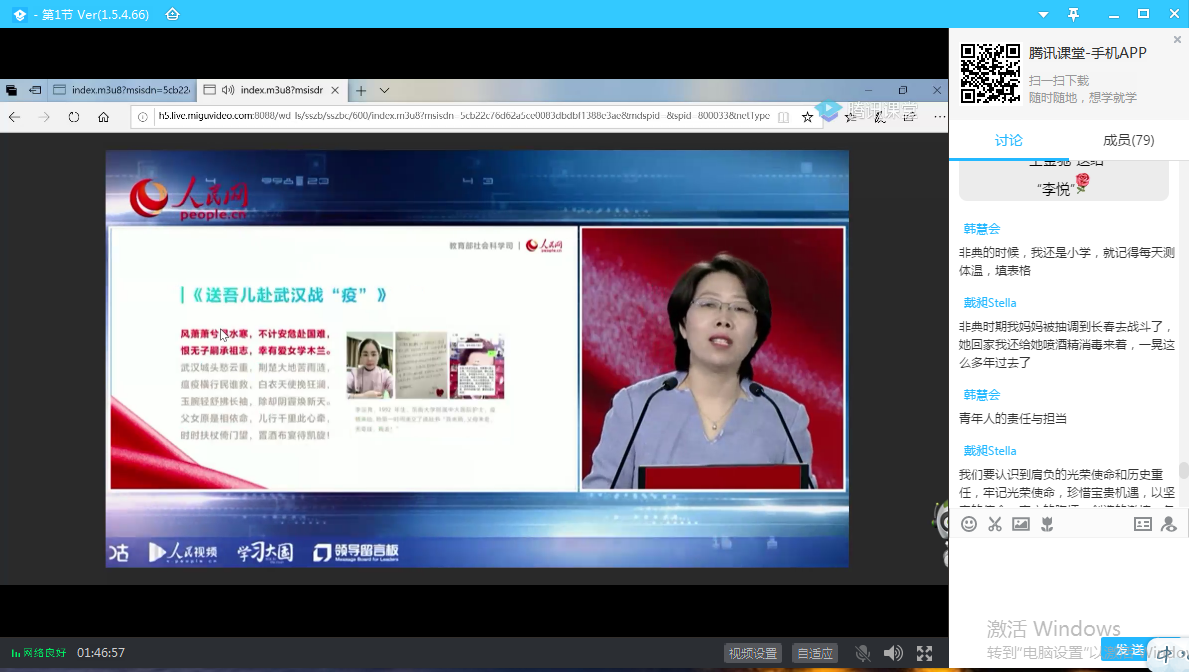
Task: Pin the window with the pushpin icon
Action: (x=1073, y=14)
